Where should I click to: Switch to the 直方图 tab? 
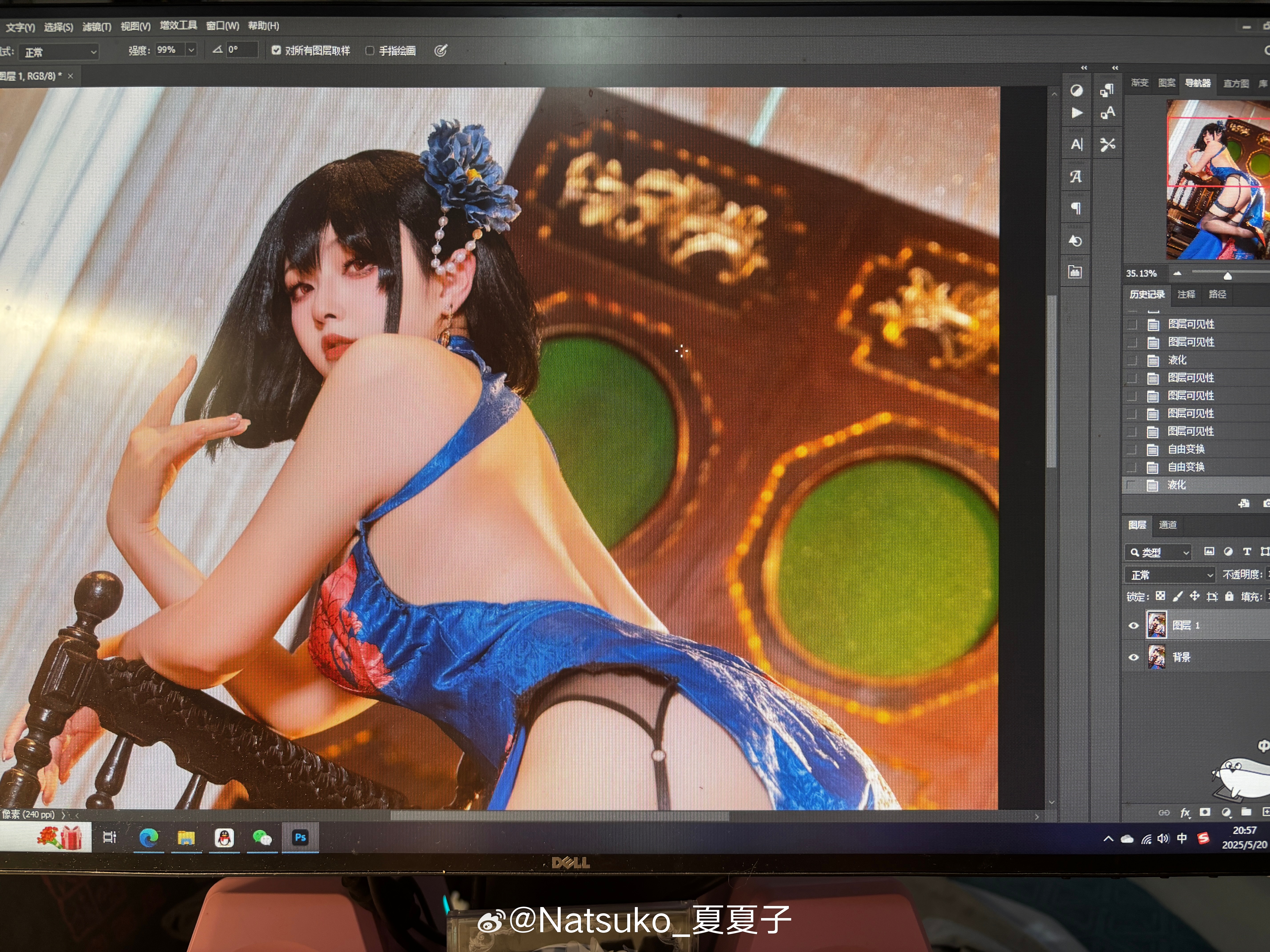click(1236, 84)
